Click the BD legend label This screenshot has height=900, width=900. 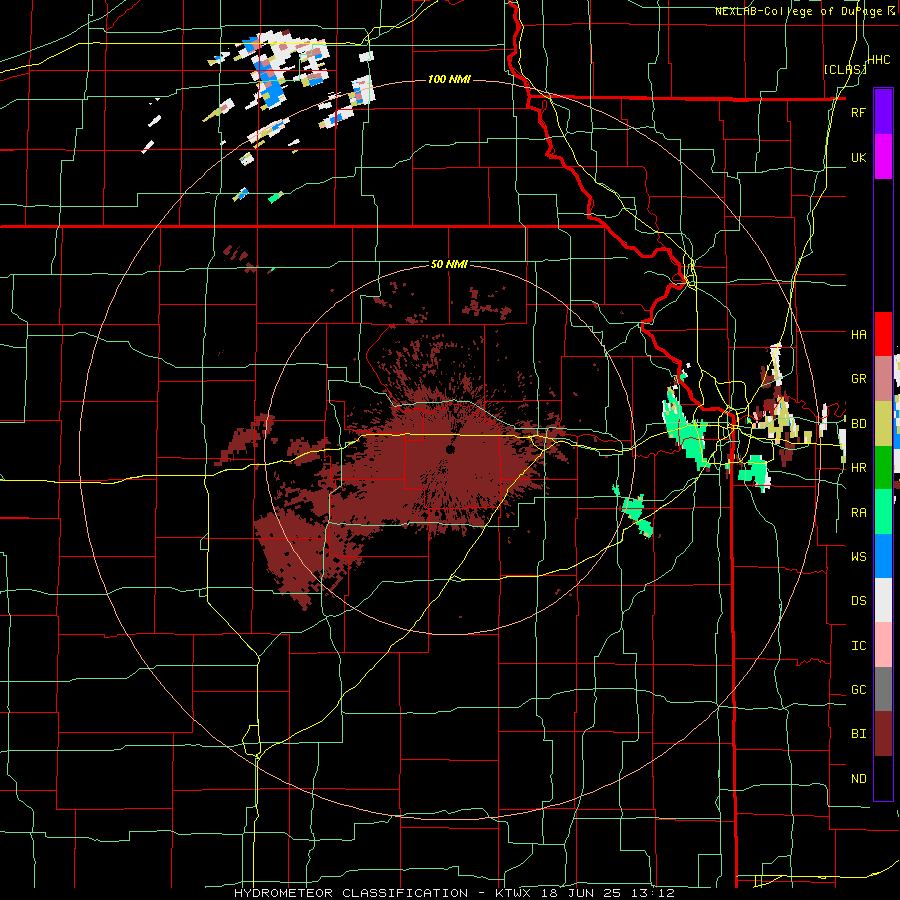[x=858, y=424]
